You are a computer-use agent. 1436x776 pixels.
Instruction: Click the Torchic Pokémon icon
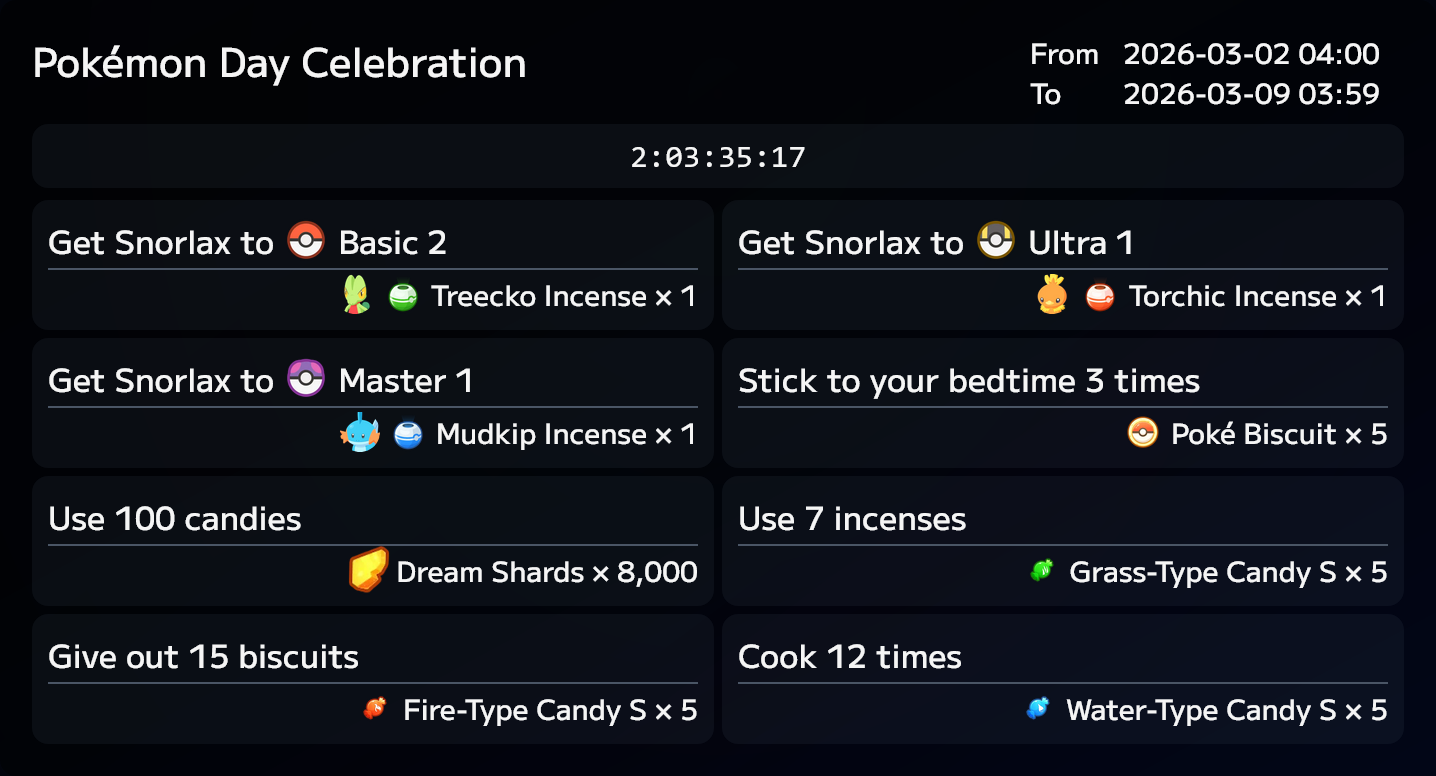1053,295
